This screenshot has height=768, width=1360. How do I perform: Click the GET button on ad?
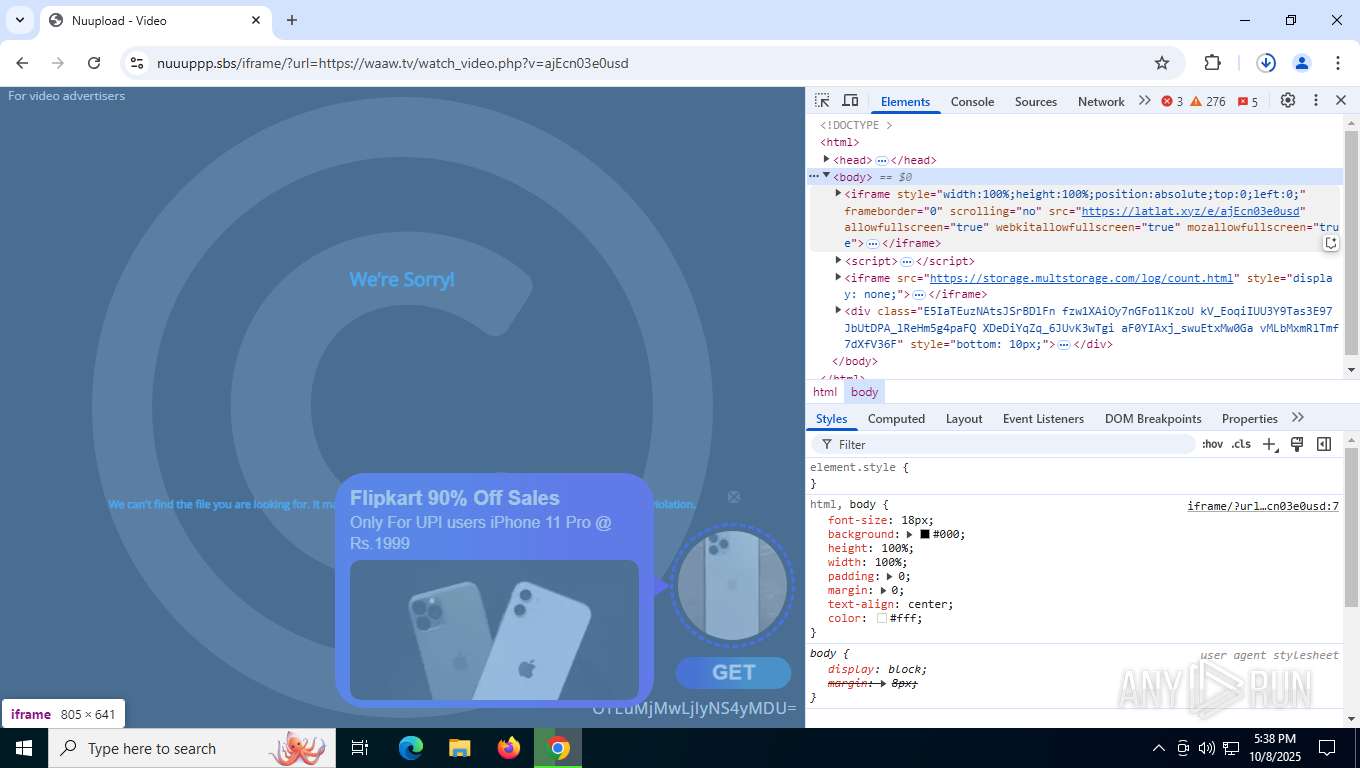(733, 673)
